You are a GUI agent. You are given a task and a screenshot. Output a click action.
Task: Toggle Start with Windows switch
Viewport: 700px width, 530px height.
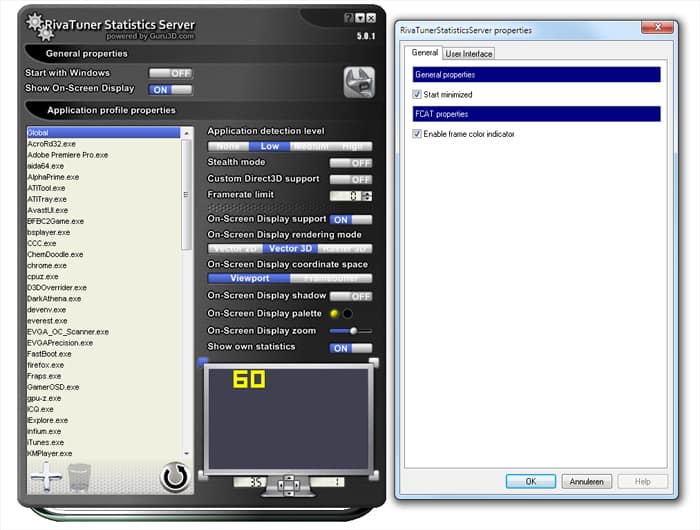(171, 73)
